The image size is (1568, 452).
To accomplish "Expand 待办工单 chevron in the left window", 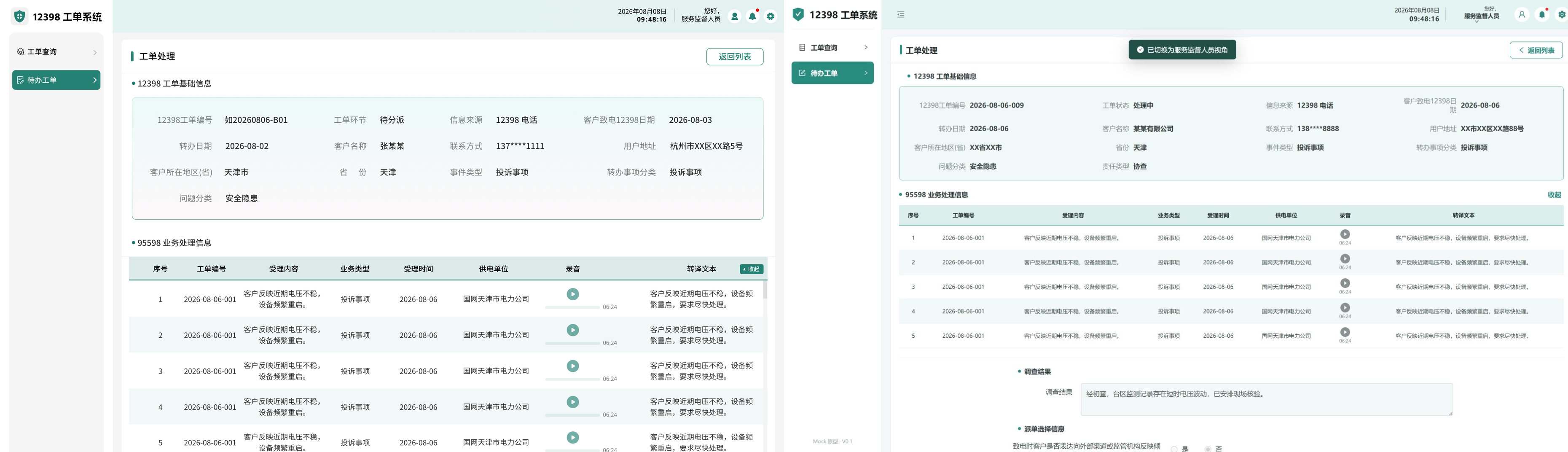I will pos(95,80).
